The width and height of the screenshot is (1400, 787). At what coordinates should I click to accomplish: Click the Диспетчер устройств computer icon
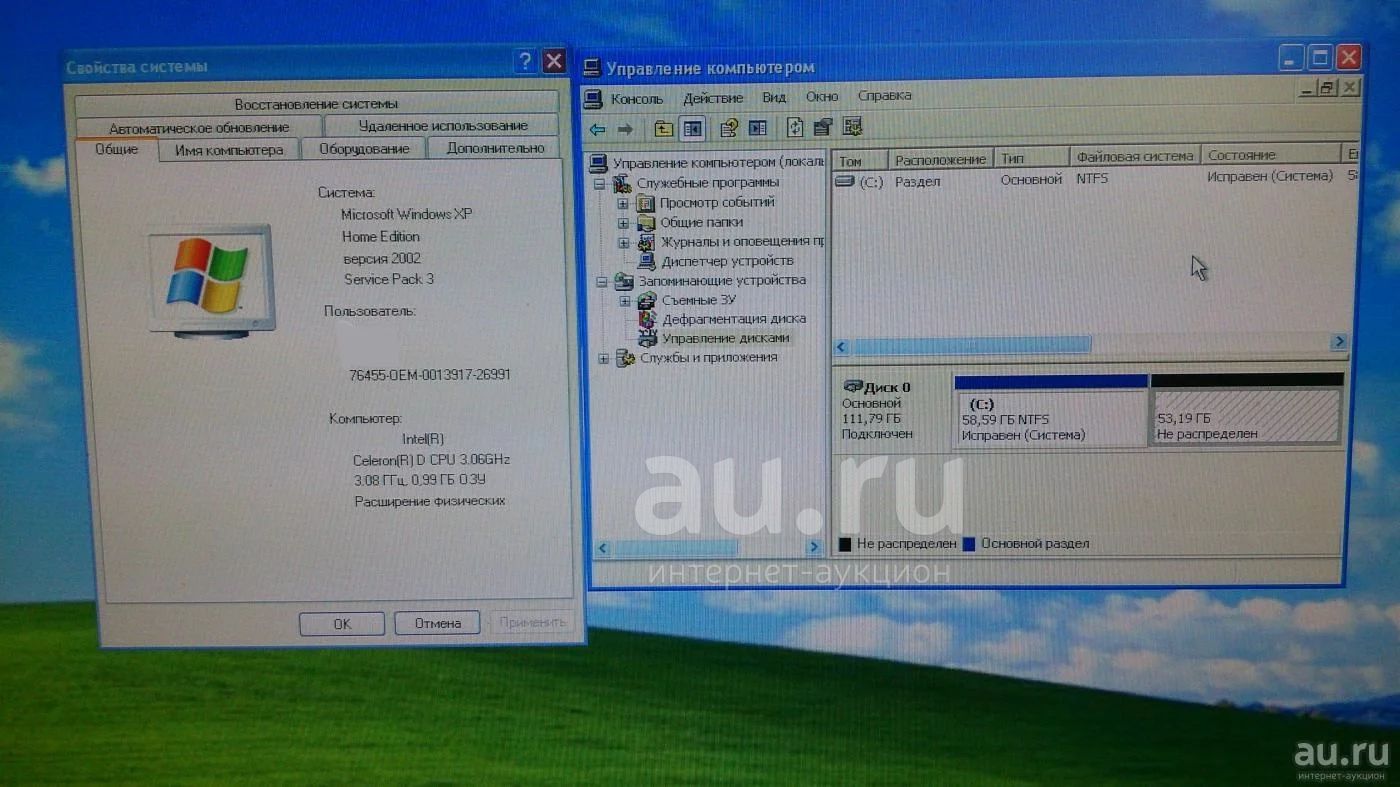pos(647,261)
